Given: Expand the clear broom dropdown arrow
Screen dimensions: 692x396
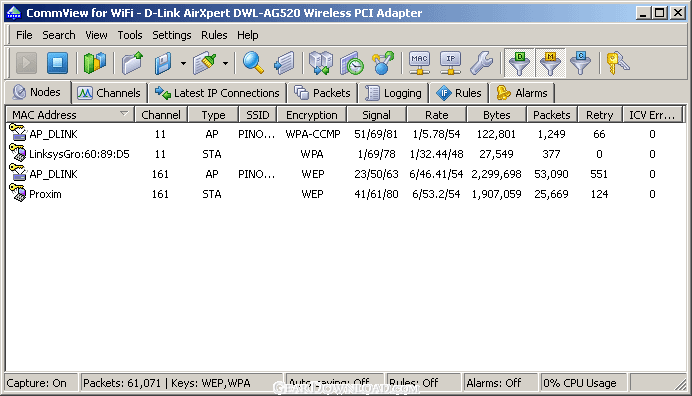Looking at the screenshot, I should tap(225, 64).
